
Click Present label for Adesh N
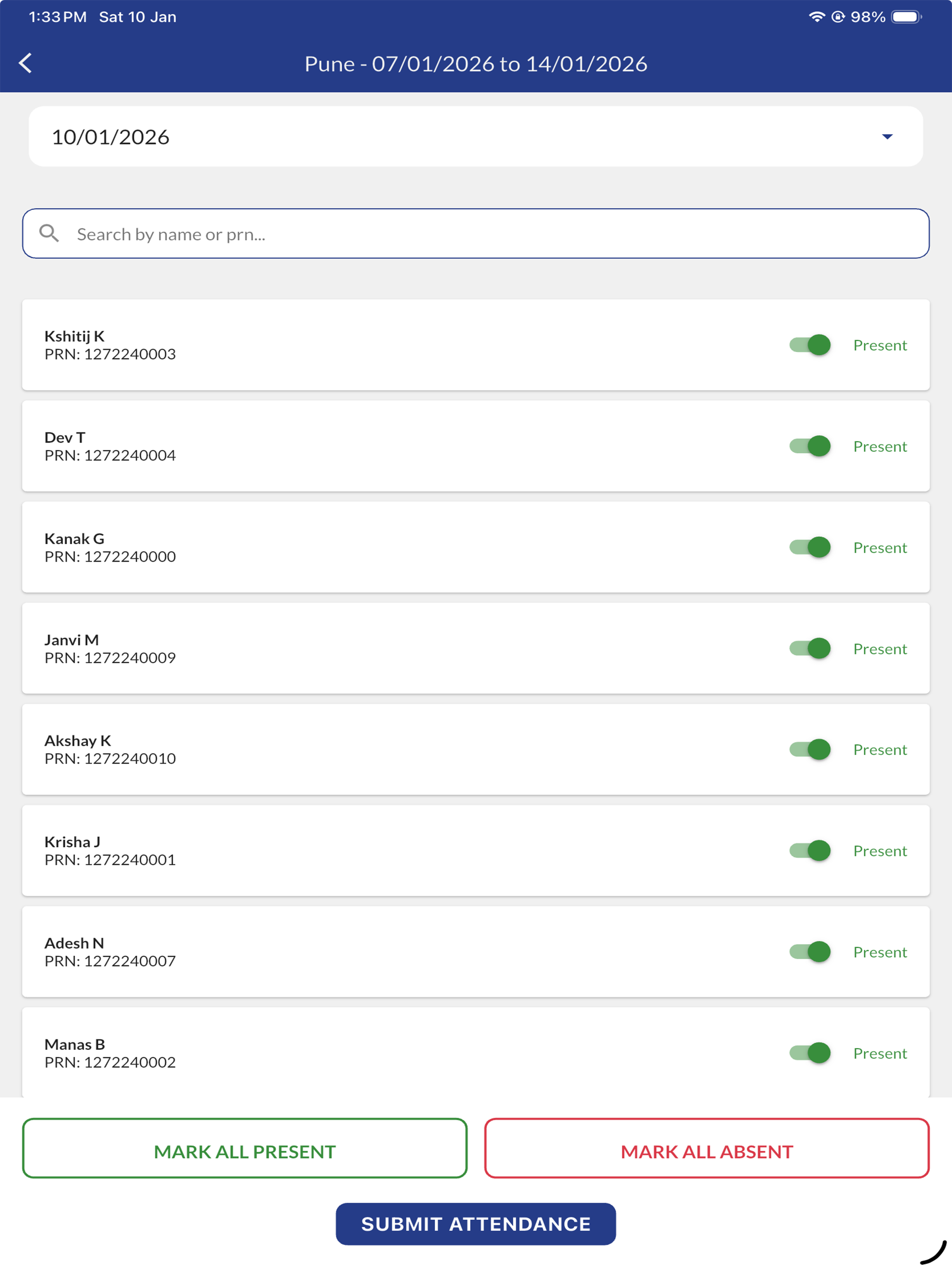(x=880, y=952)
